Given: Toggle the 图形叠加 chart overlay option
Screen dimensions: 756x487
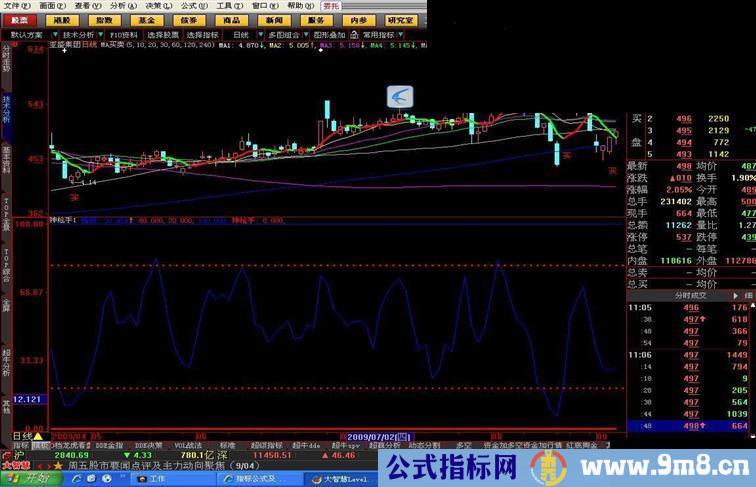Looking at the screenshot, I should [328, 34].
